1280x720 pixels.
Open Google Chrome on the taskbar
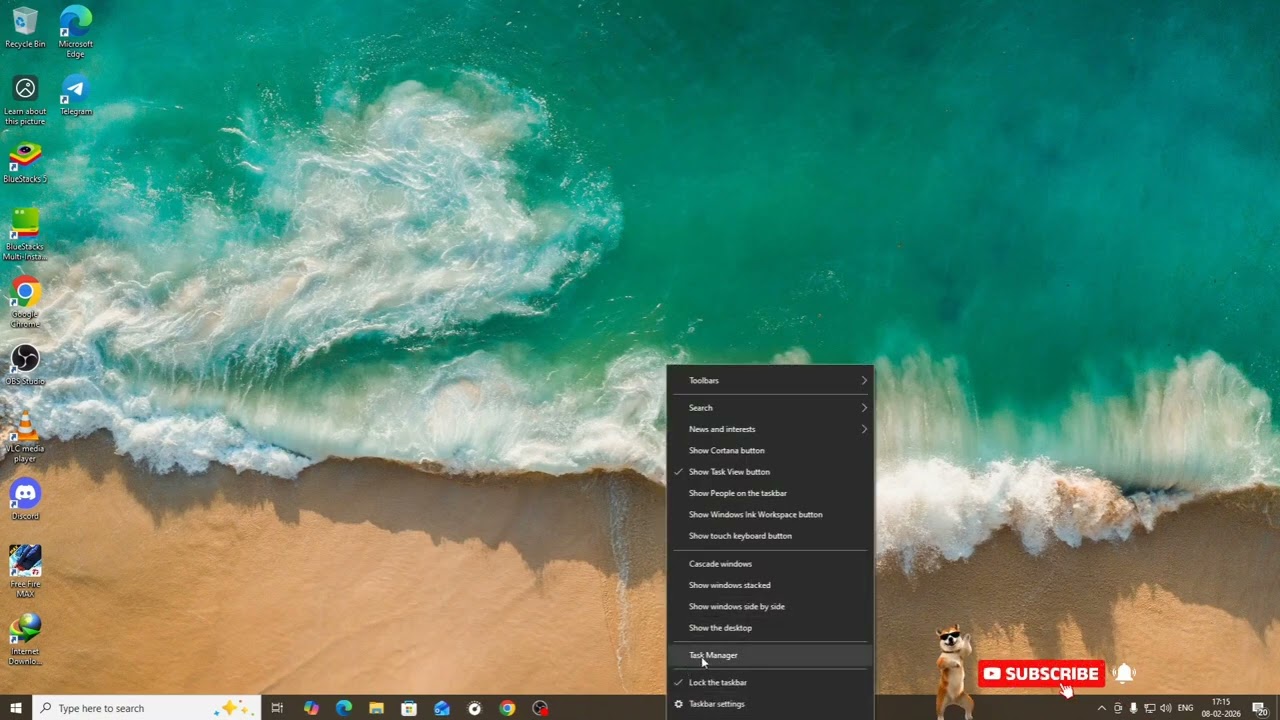pos(507,708)
